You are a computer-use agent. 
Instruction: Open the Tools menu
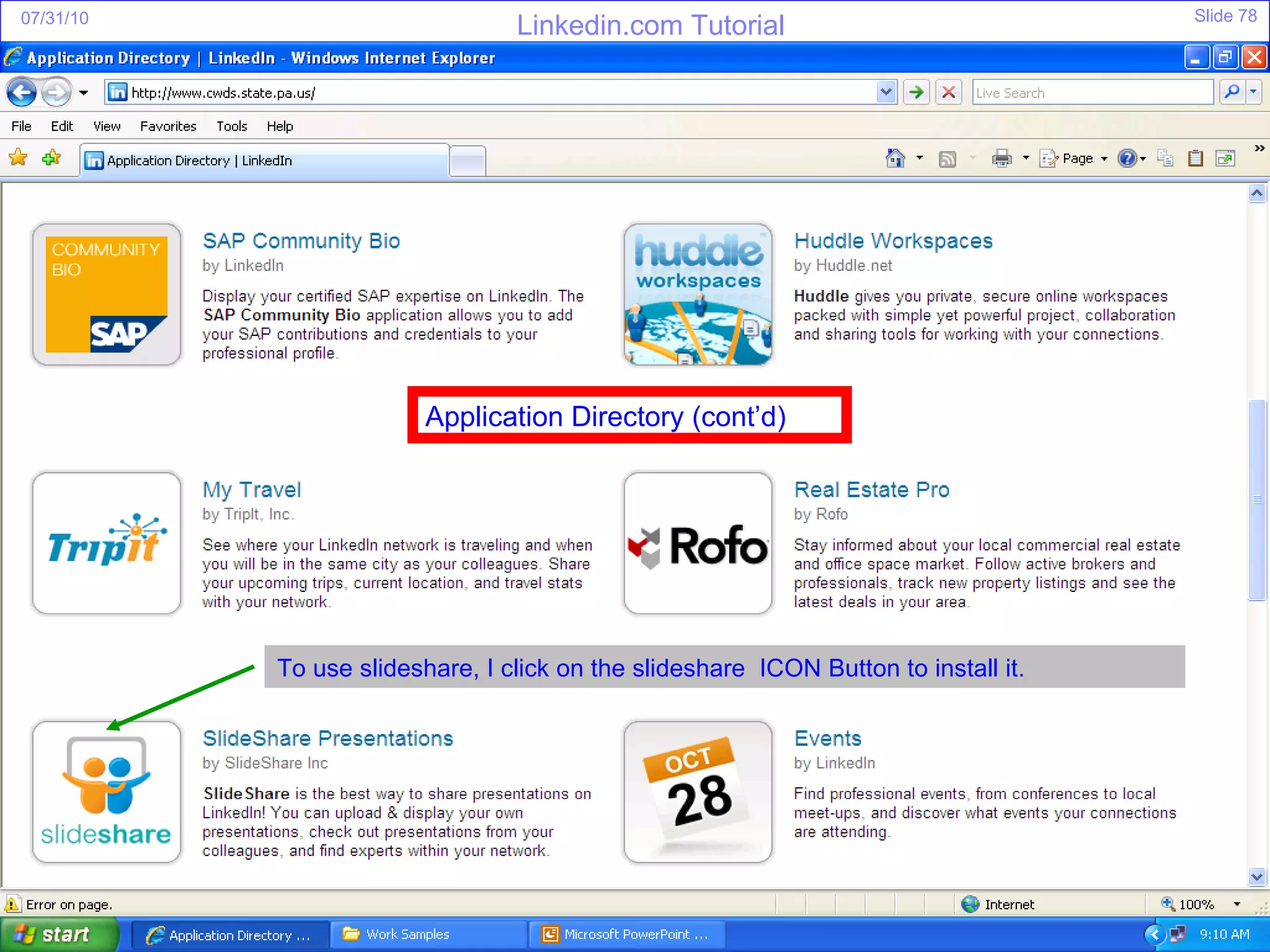pos(232,126)
